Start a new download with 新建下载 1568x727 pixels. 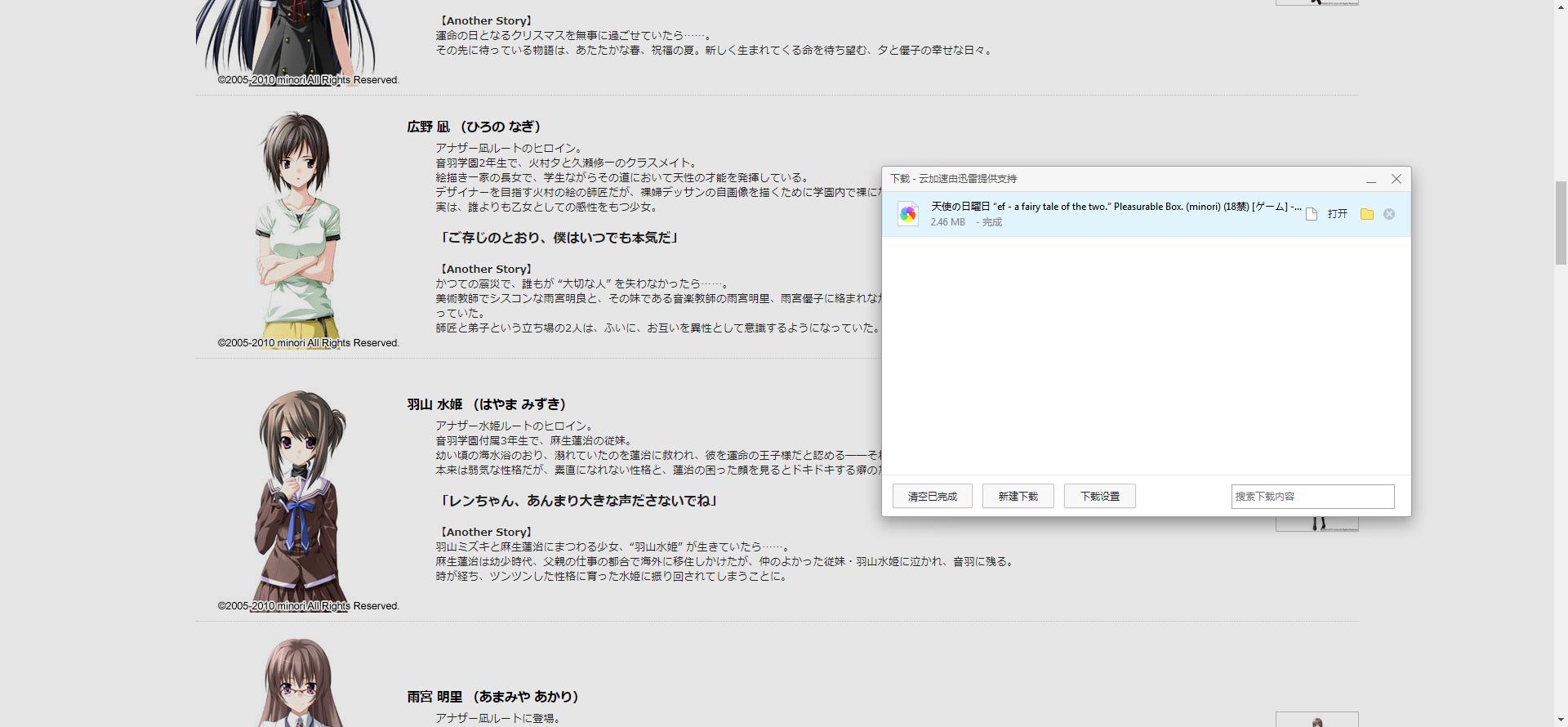(x=1018, y=496)
